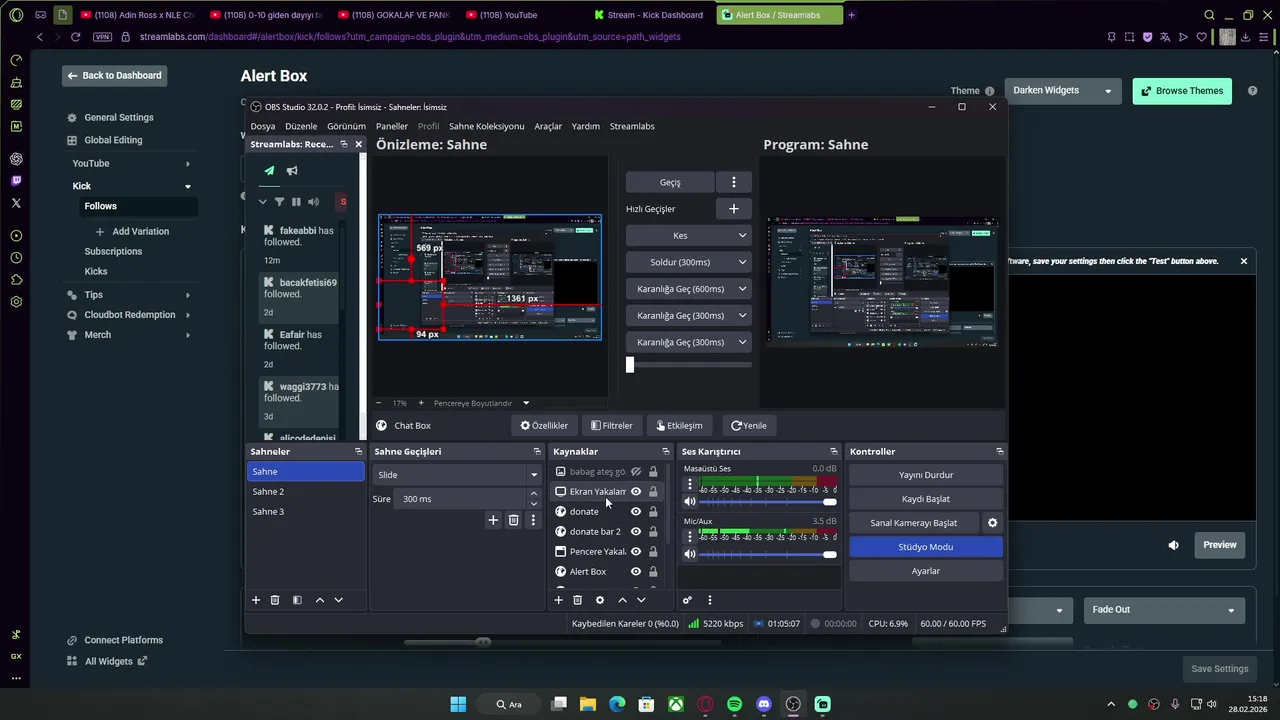Open audio mixer three-dot menu at bottom
Image resolution: width=1280 pixels, height=720 pixels.
[710, 600]
